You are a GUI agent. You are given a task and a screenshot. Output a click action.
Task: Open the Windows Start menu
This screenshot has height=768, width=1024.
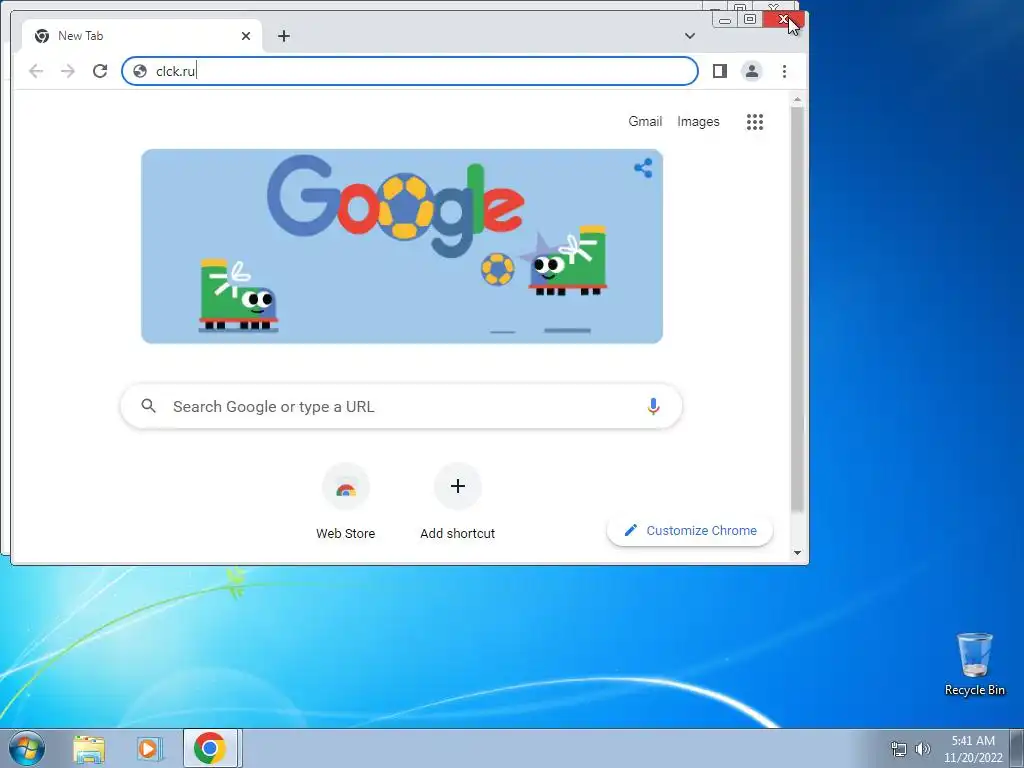27,748
